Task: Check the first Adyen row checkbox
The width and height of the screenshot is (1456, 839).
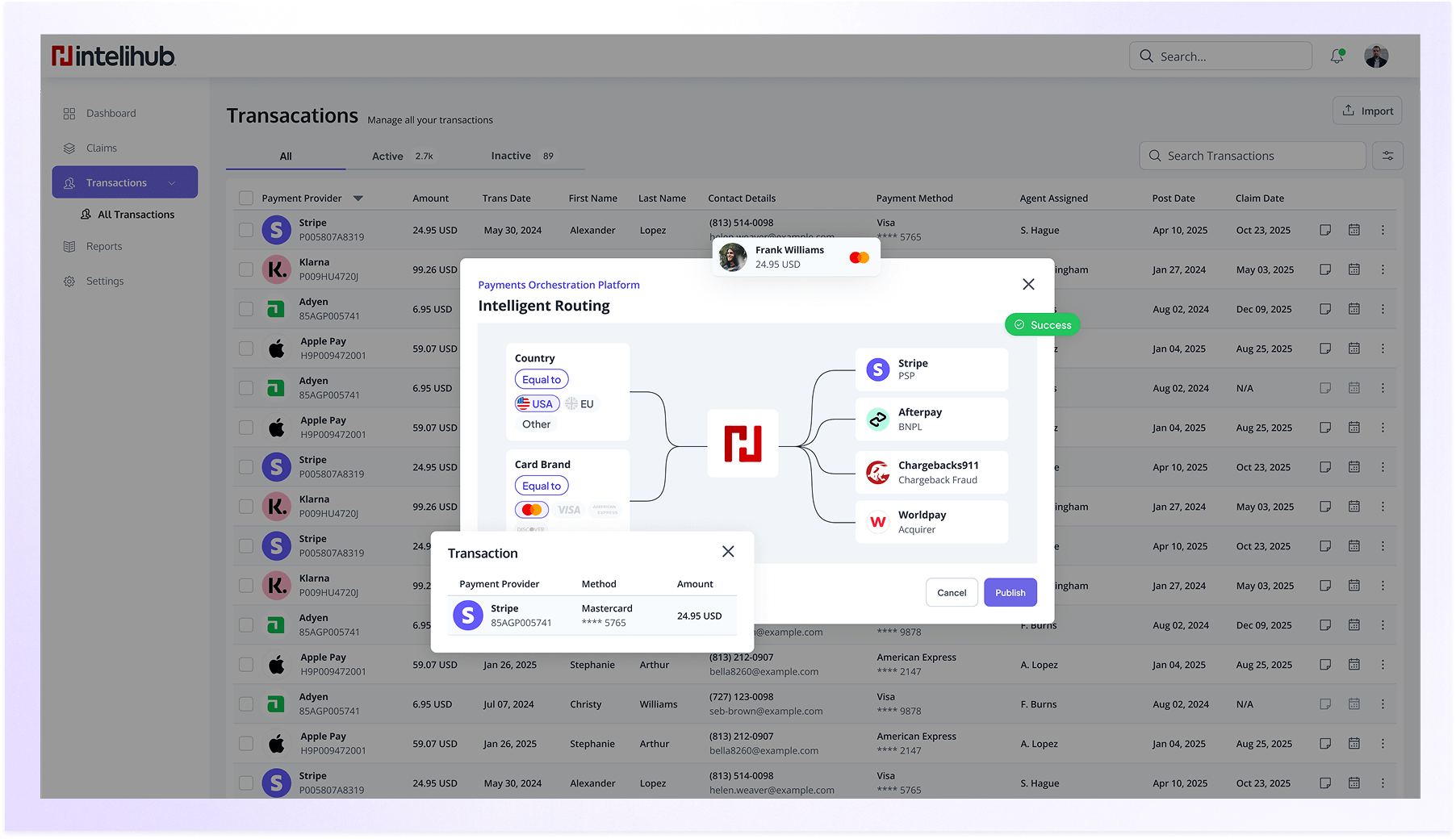Action: tap(246, 309)
